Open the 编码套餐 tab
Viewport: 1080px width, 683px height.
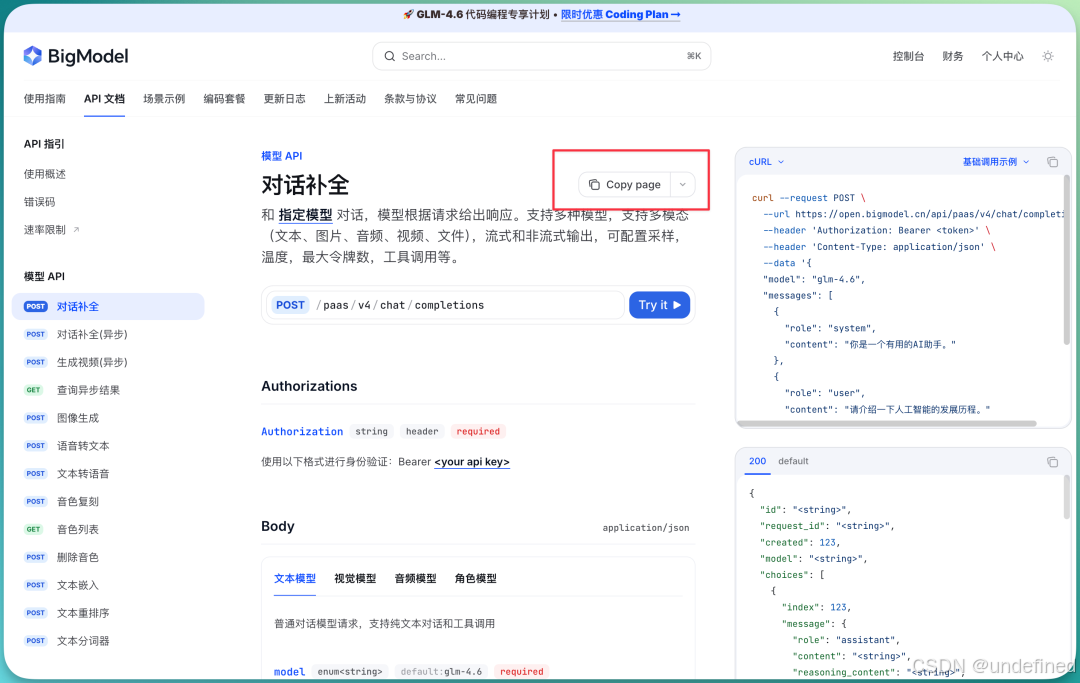[224, 99]
